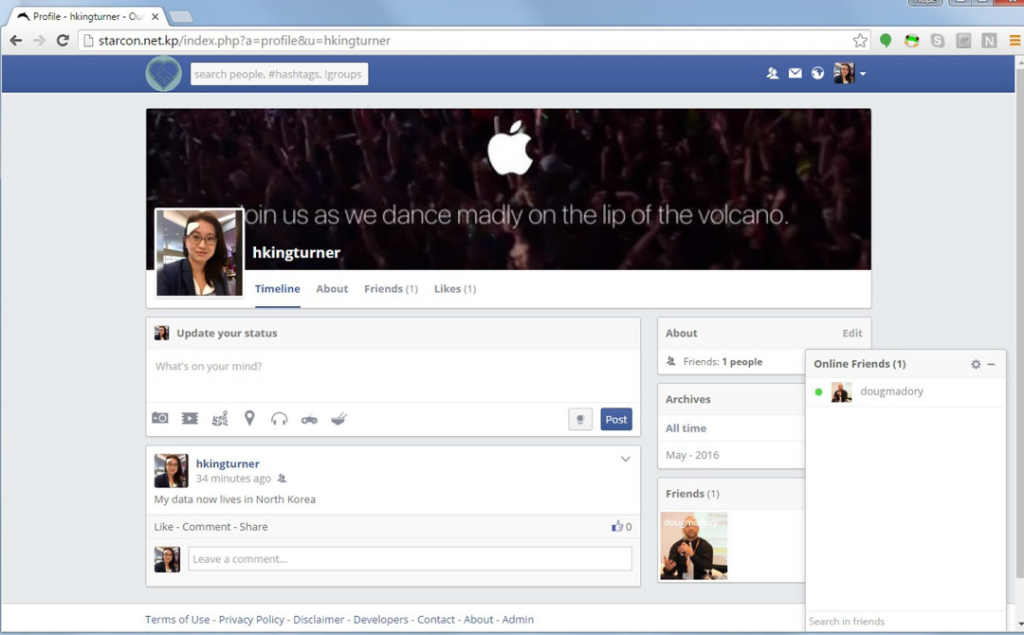Open the Privacy Policy footer link
Viewport: 1024px width, 635px height.
point(251,619)
